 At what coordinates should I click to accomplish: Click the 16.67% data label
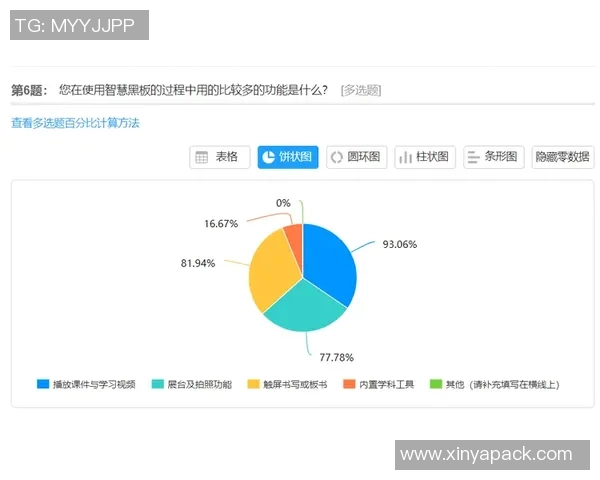click(x=221, y=224)
